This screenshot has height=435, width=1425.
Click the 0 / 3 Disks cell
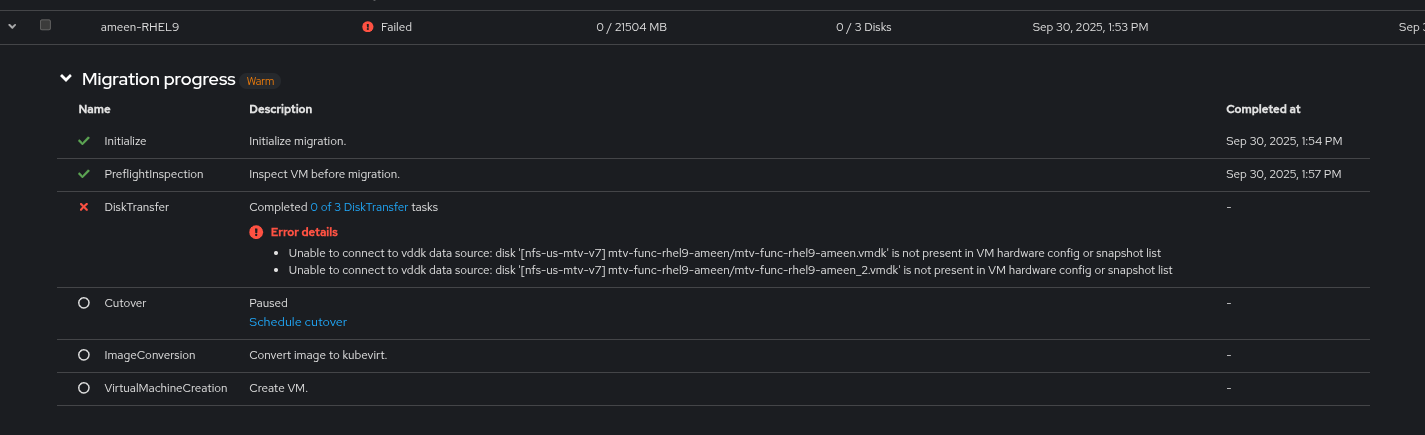click(863, 27)
